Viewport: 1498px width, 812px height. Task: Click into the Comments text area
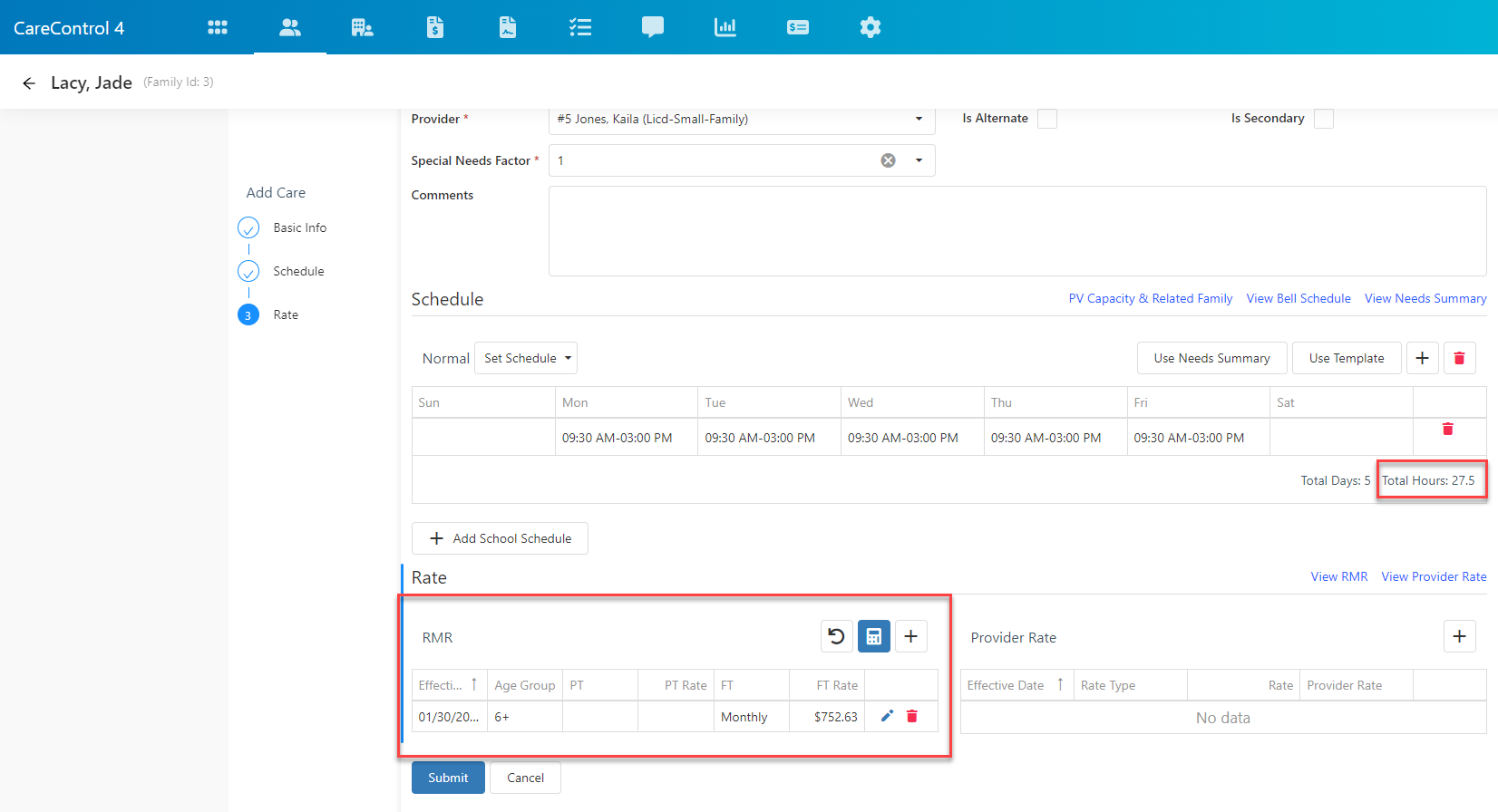pyautogui.click(x=1017, y=231)
